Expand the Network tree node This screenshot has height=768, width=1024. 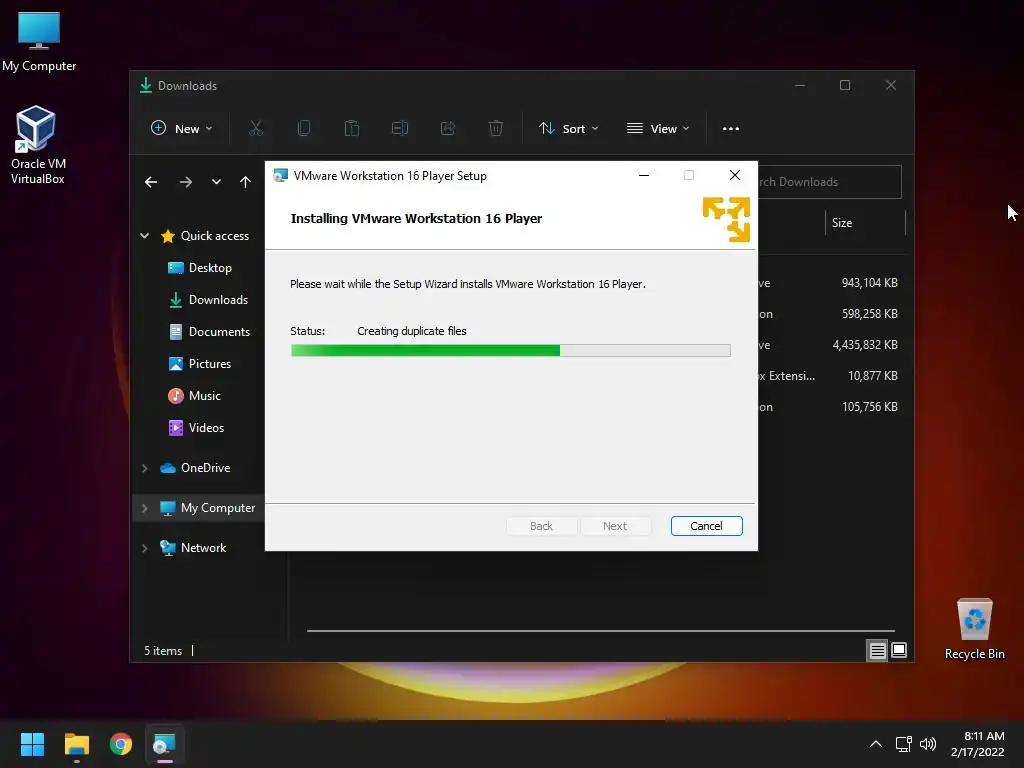pyautogui.click(x=144, y=548)
